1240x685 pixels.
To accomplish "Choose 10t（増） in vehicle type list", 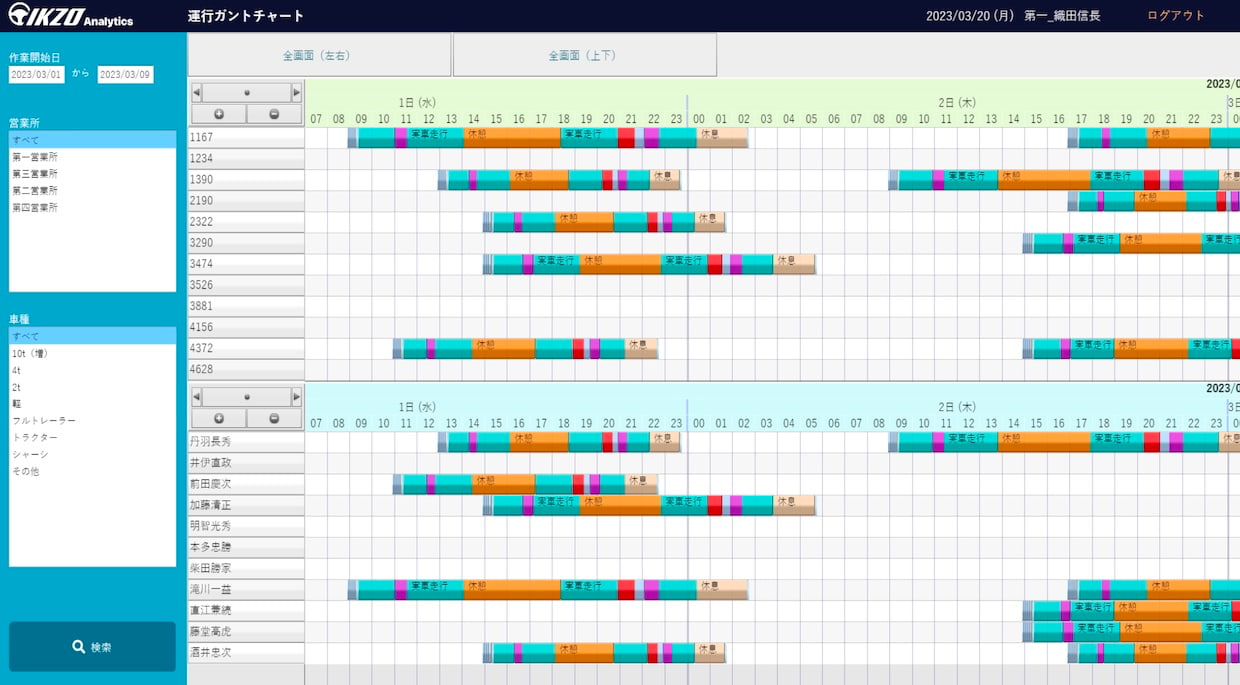I will click(30, 353).
